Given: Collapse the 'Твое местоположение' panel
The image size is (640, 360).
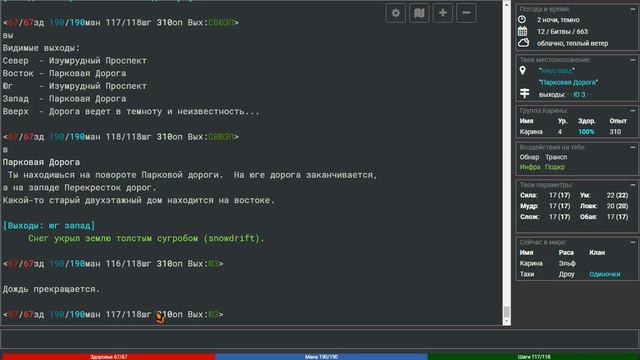Looking at the screenshot, I should (x=632, y=60).
